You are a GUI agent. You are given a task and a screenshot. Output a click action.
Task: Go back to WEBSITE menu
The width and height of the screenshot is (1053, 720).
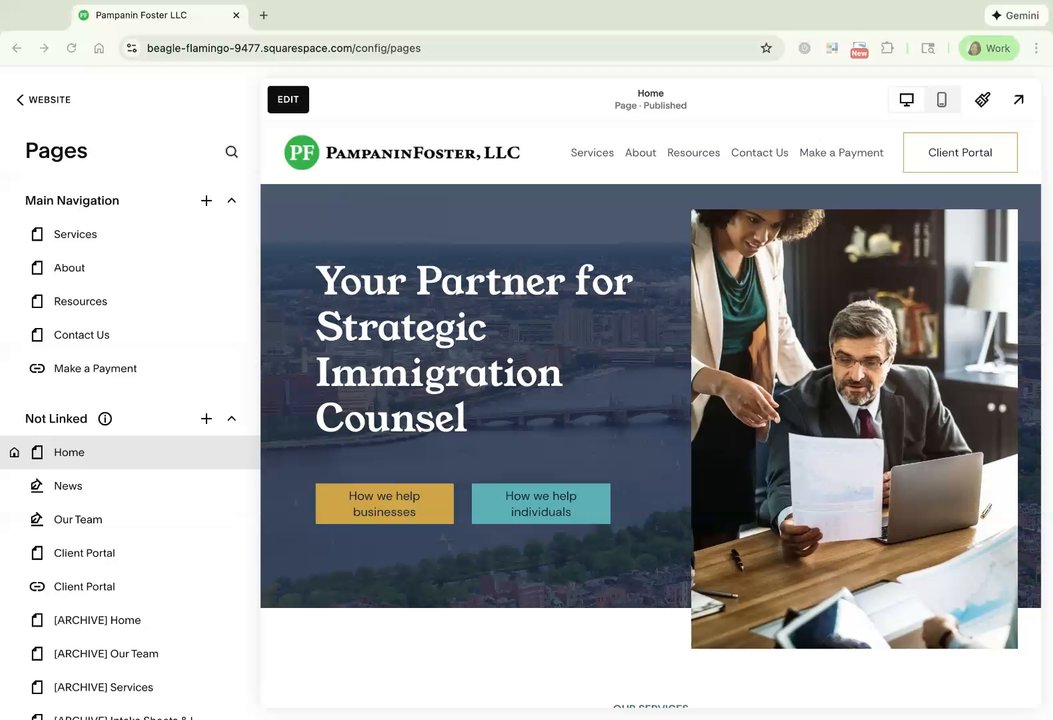tap(44, 99)
